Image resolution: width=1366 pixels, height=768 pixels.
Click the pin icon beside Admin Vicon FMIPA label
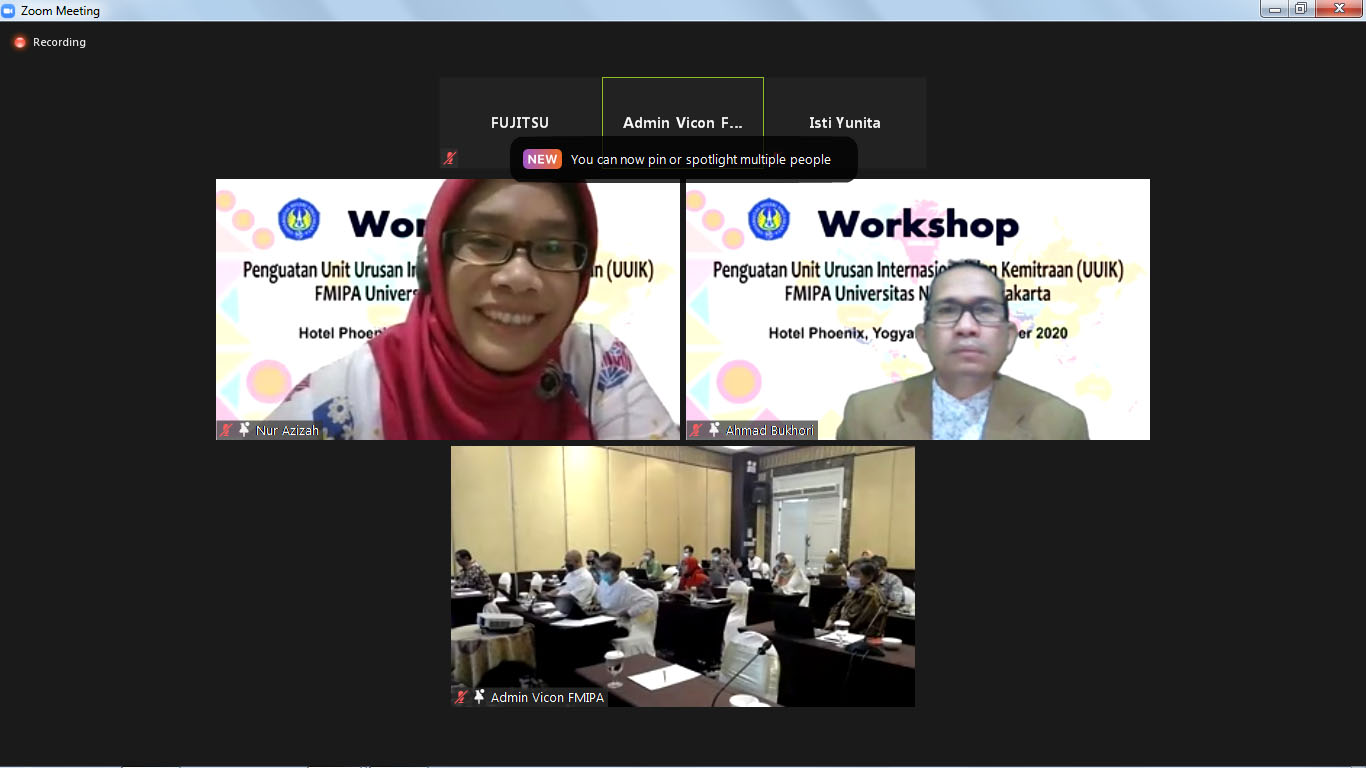(479, 697)
